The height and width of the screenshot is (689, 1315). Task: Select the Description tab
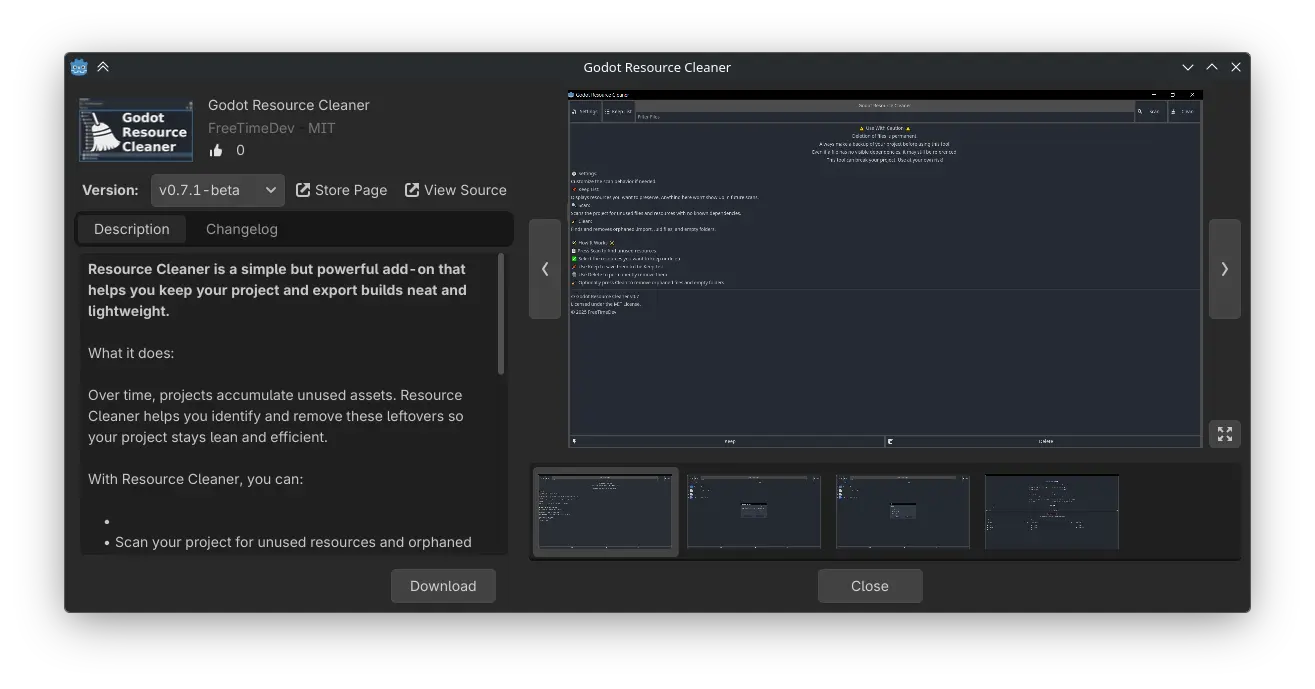pos(131,228)
